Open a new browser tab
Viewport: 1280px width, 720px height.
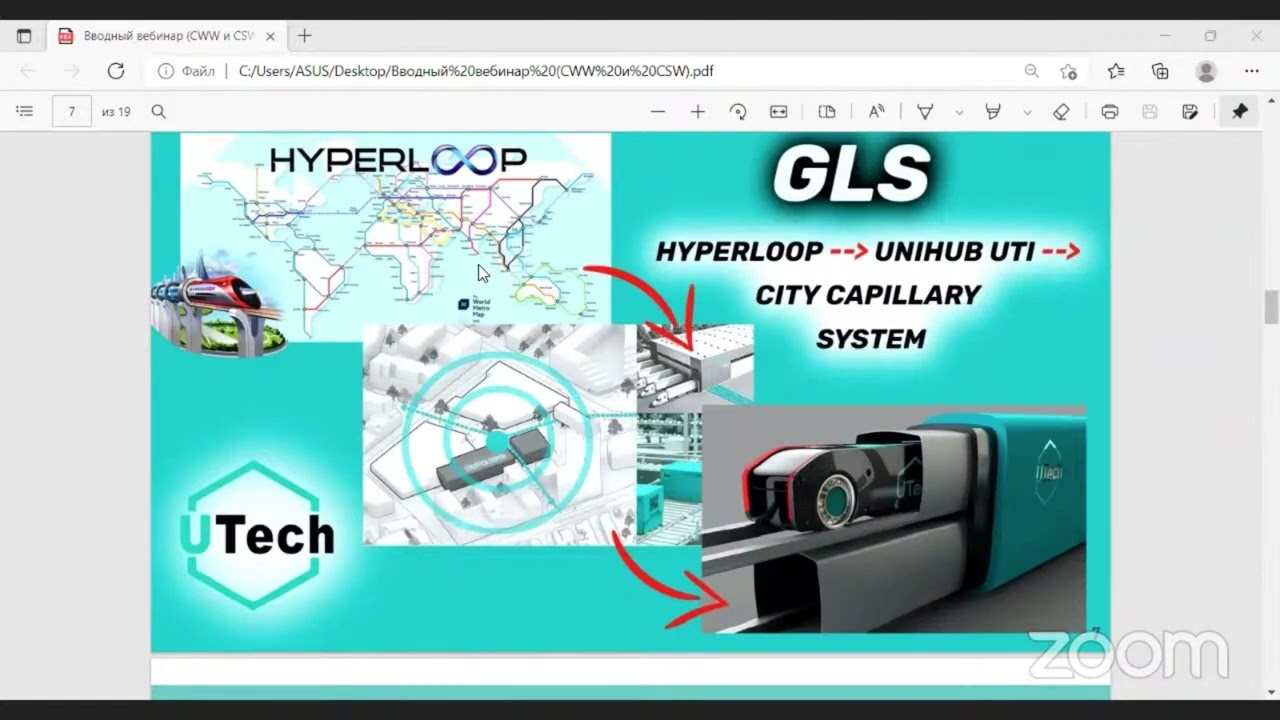point(304,36)
